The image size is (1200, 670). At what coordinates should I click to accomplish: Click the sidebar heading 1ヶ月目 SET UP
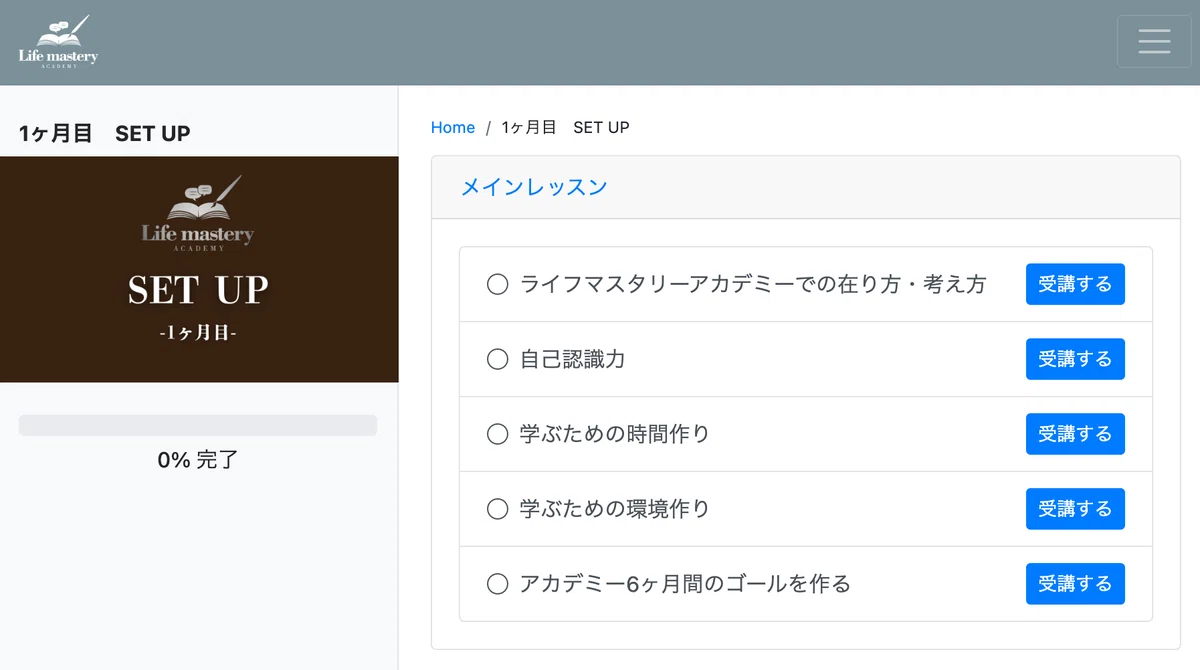click(104, 133)
